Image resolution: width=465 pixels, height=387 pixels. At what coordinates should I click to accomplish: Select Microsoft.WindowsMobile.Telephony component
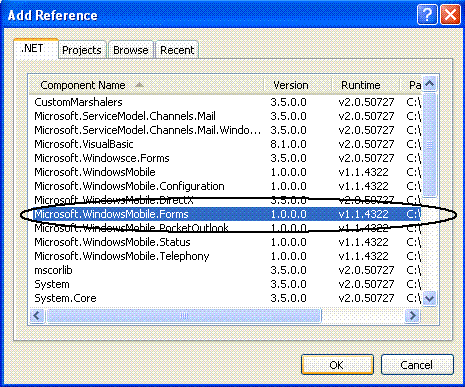(x=225, y=256)
